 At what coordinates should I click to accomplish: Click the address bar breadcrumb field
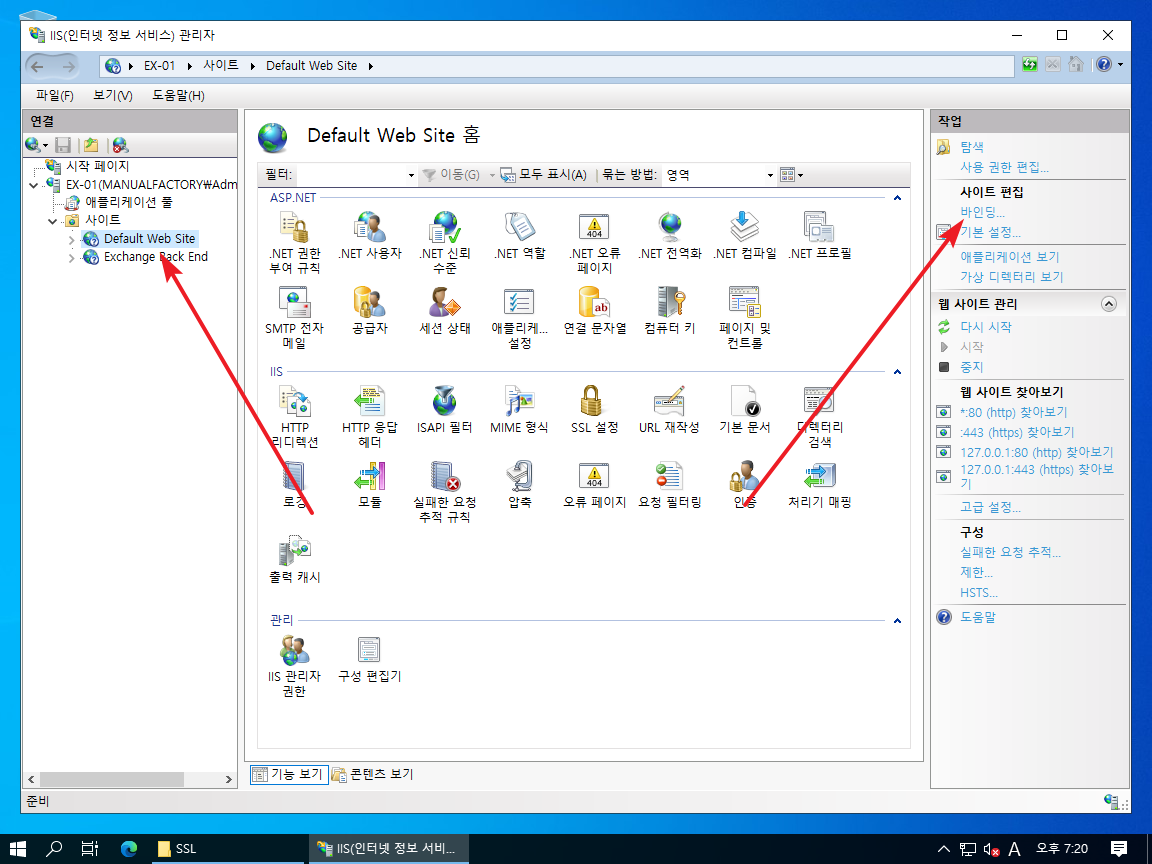point(557,65)
